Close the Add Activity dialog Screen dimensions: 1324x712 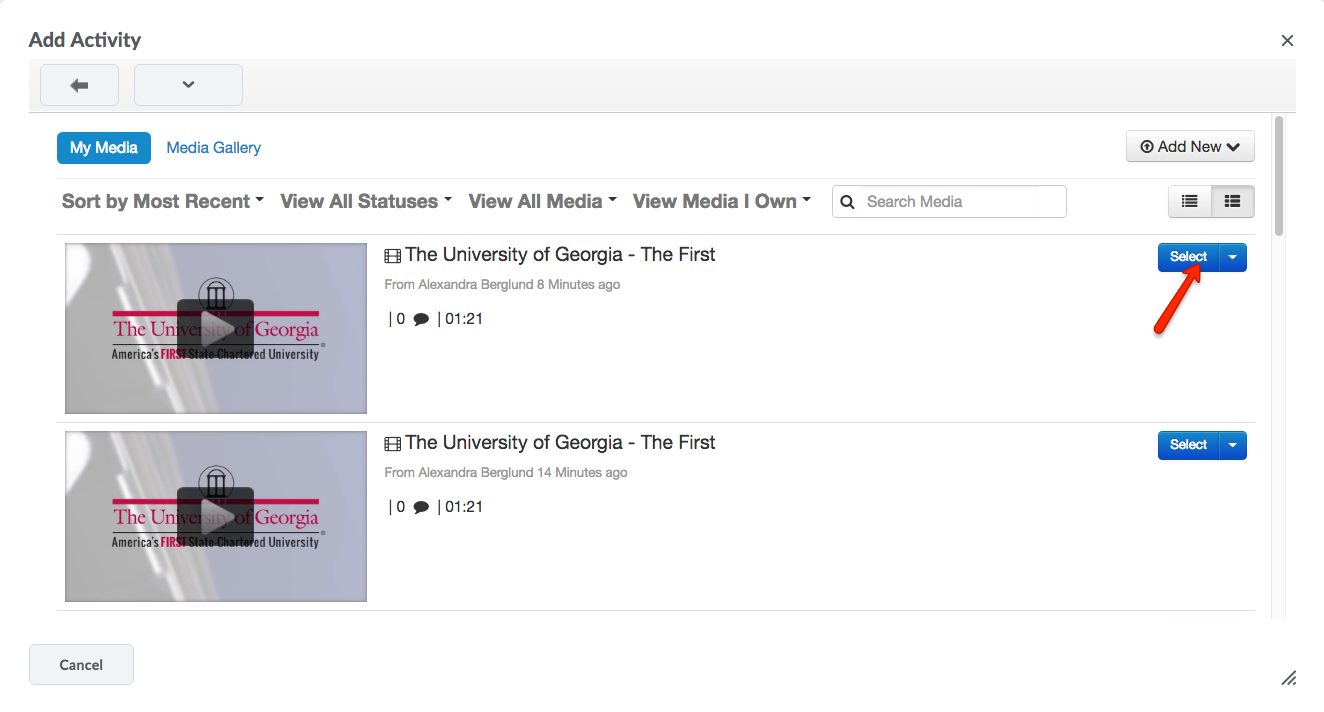click(x=1287, y=41)
